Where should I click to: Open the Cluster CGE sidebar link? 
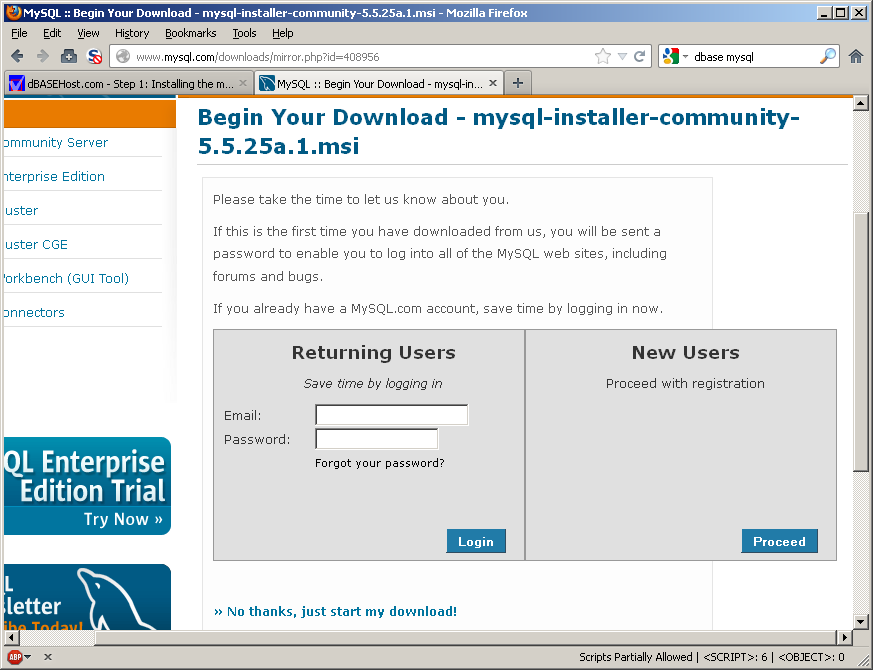[x=36, y=244]
